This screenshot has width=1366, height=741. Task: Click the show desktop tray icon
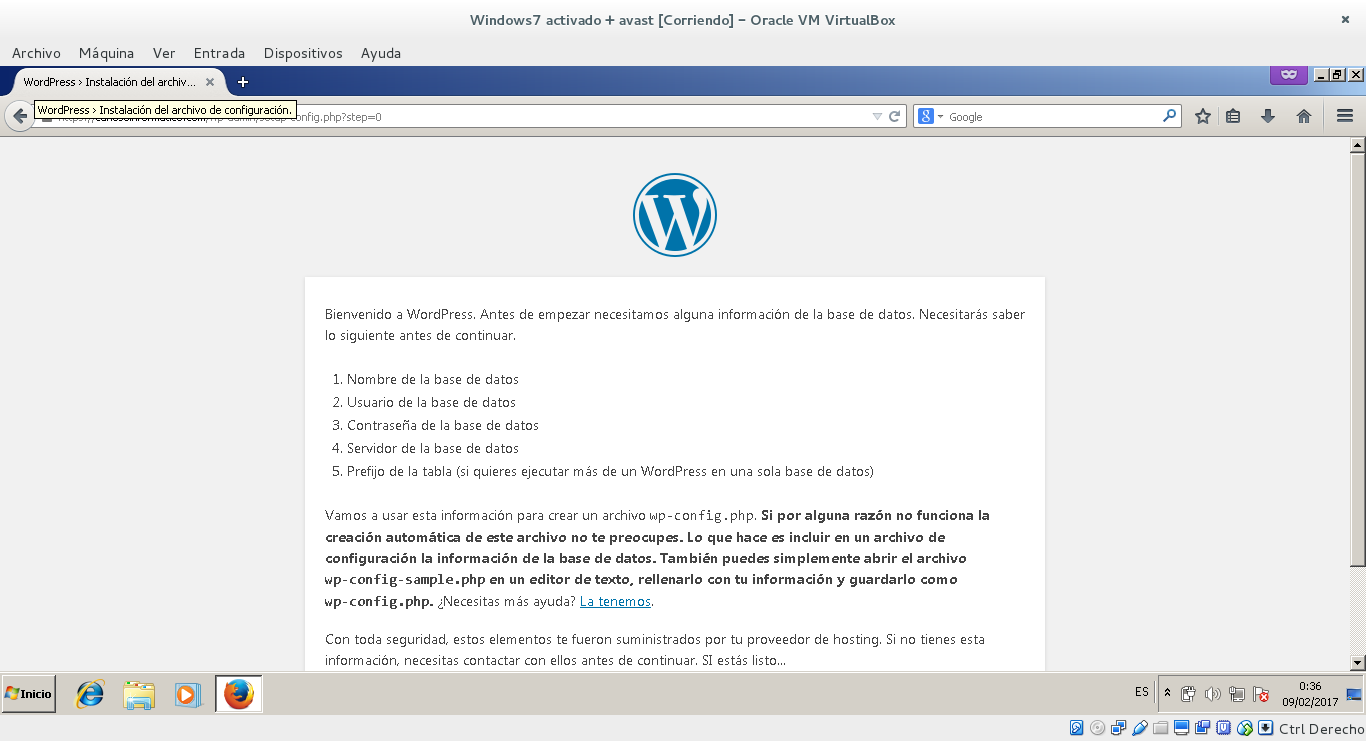tap(1354, 694)
